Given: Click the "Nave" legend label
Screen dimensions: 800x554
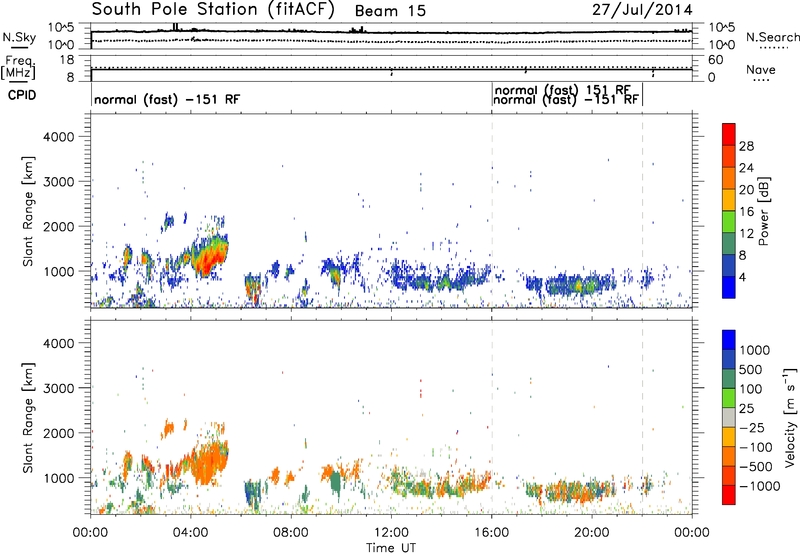Looking at the screenshot, I should (x=761, y=69).
